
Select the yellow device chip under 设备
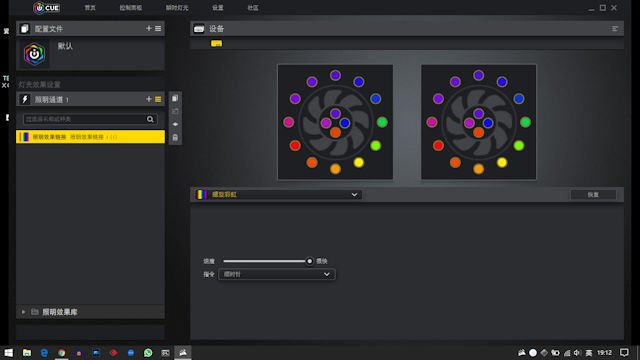click(x=216, y=43)
